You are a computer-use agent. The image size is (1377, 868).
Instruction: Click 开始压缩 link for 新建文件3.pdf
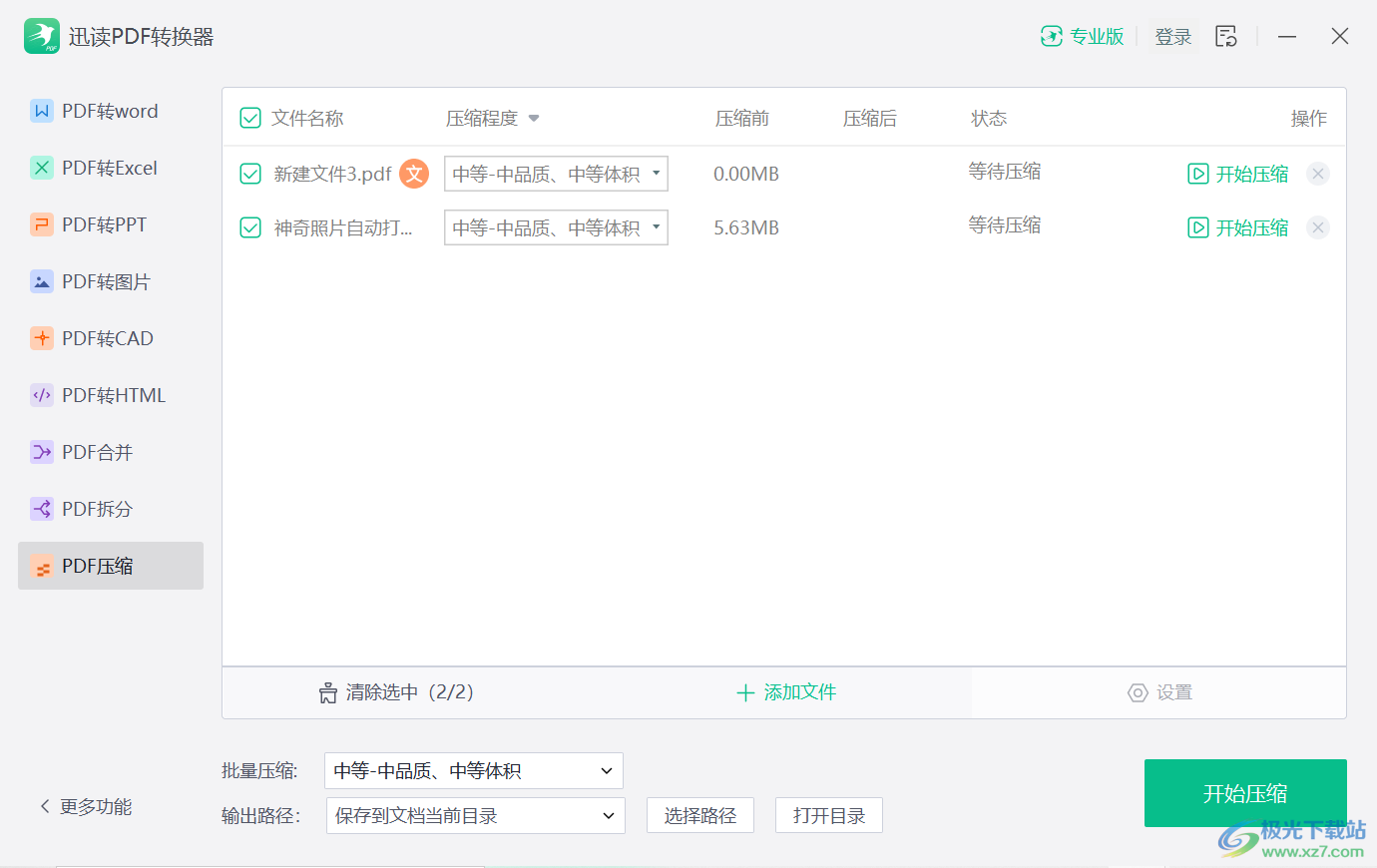click(x=1252, y=174)
